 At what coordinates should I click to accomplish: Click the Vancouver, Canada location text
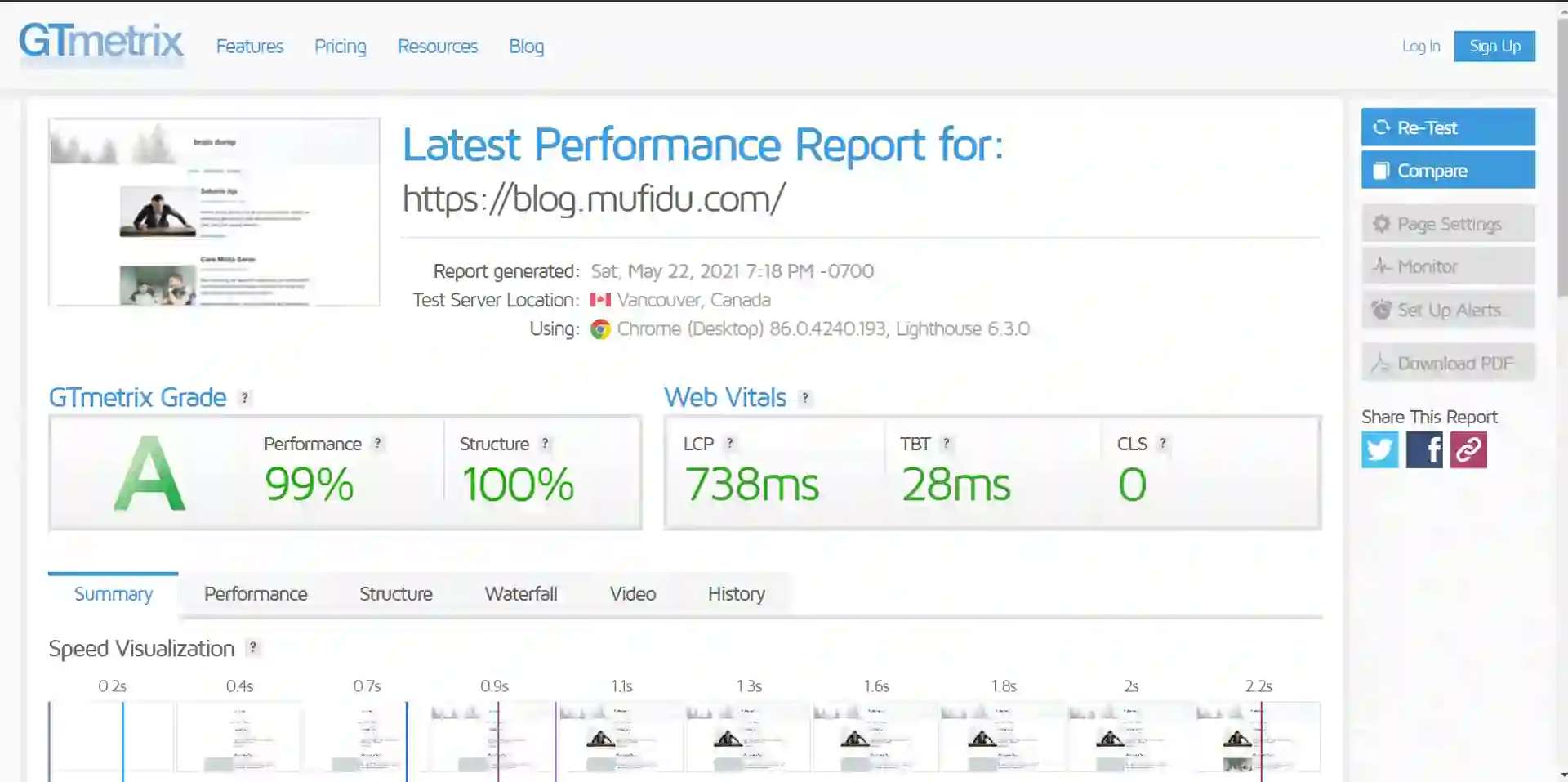693,300
